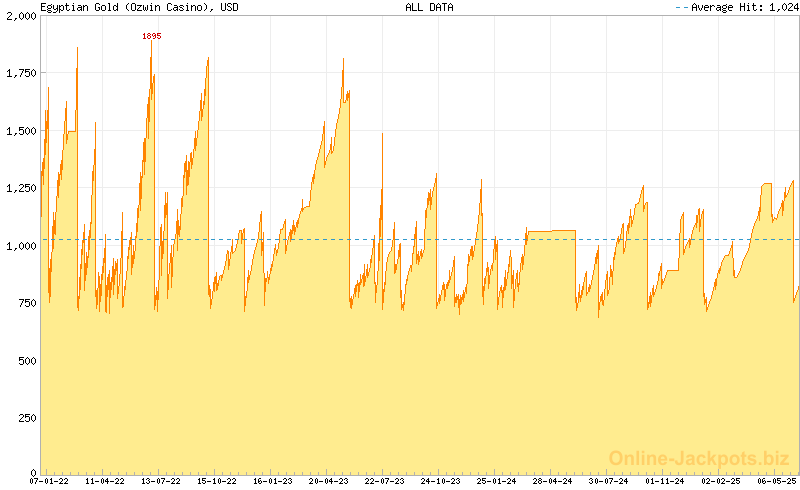Select the 28-04-24 date tick label
The width and height of the screenshot is (800, 490).
(x=552, y=481)
